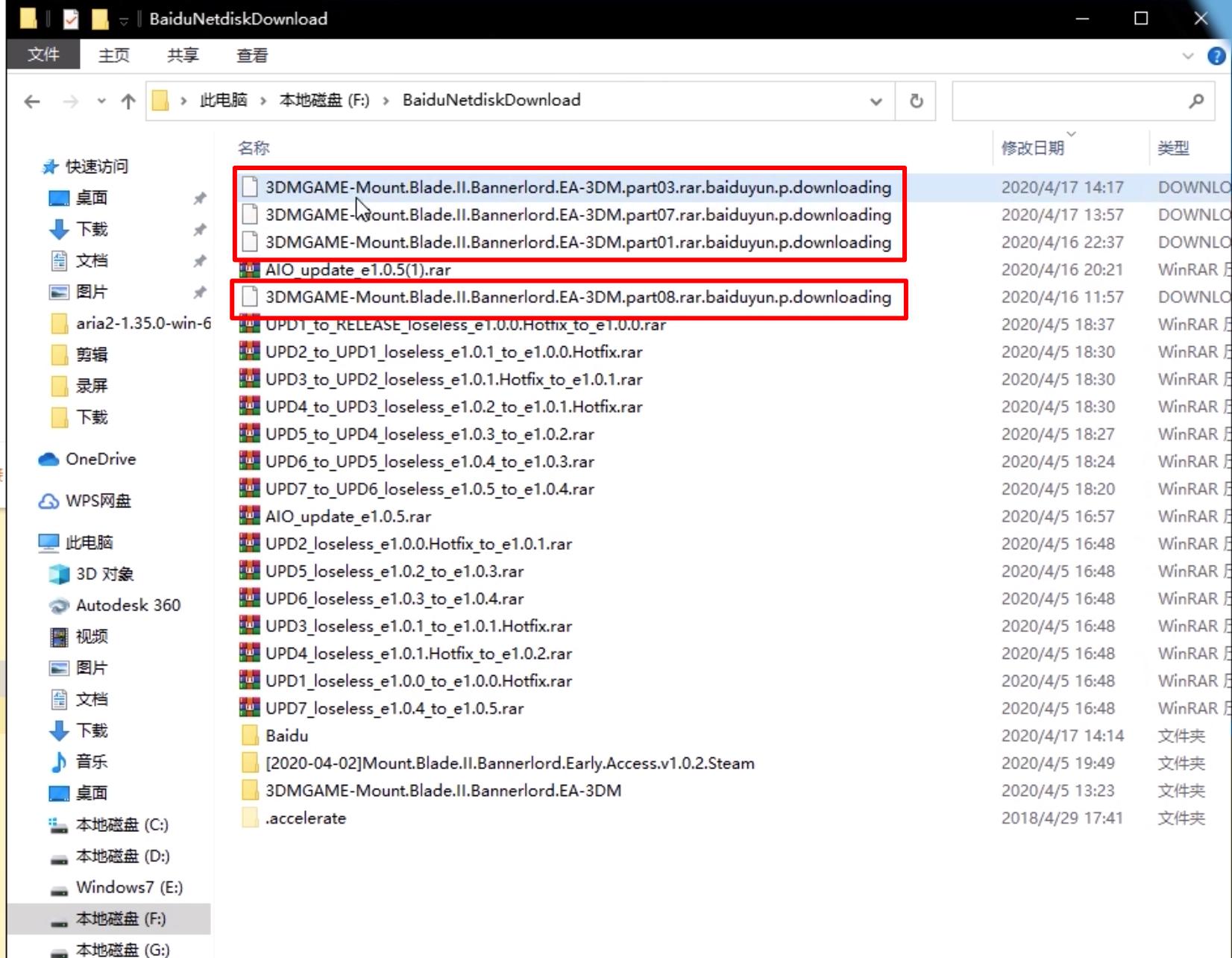
Task: Click the Windows7 (E:) drive icon
Action: (59, 889)
